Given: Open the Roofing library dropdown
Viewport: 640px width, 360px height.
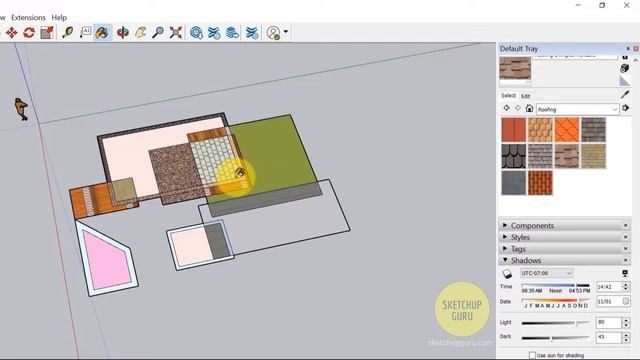Looking at the screenshot, I should point(578,109).
